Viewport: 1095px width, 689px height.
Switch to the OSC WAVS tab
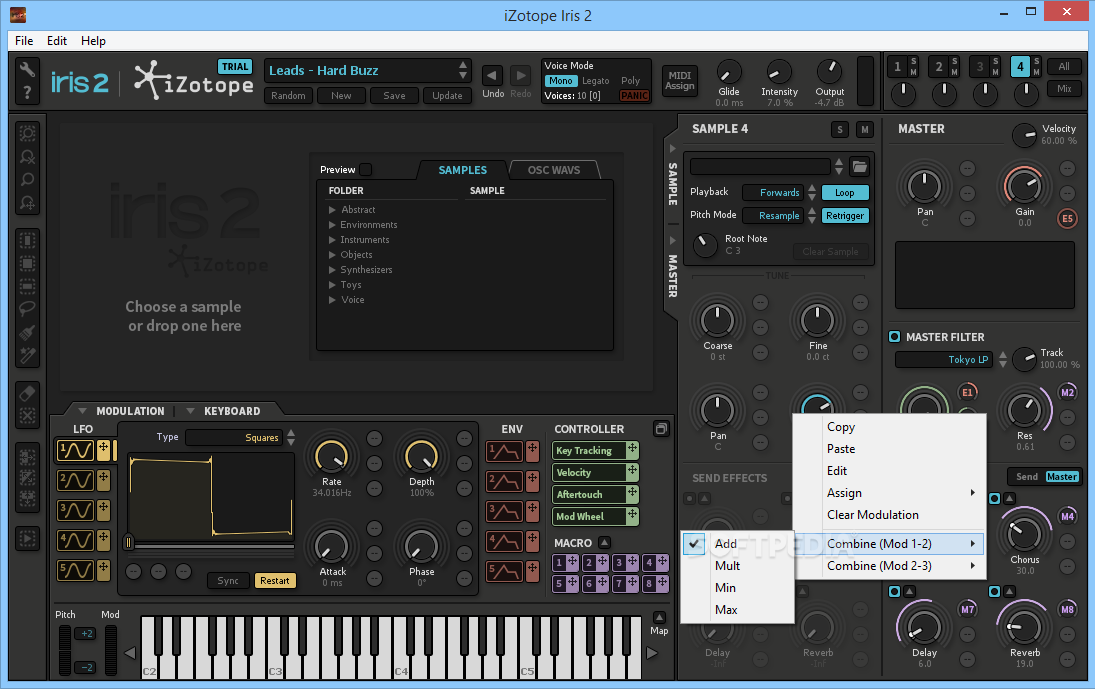[554, 170]
